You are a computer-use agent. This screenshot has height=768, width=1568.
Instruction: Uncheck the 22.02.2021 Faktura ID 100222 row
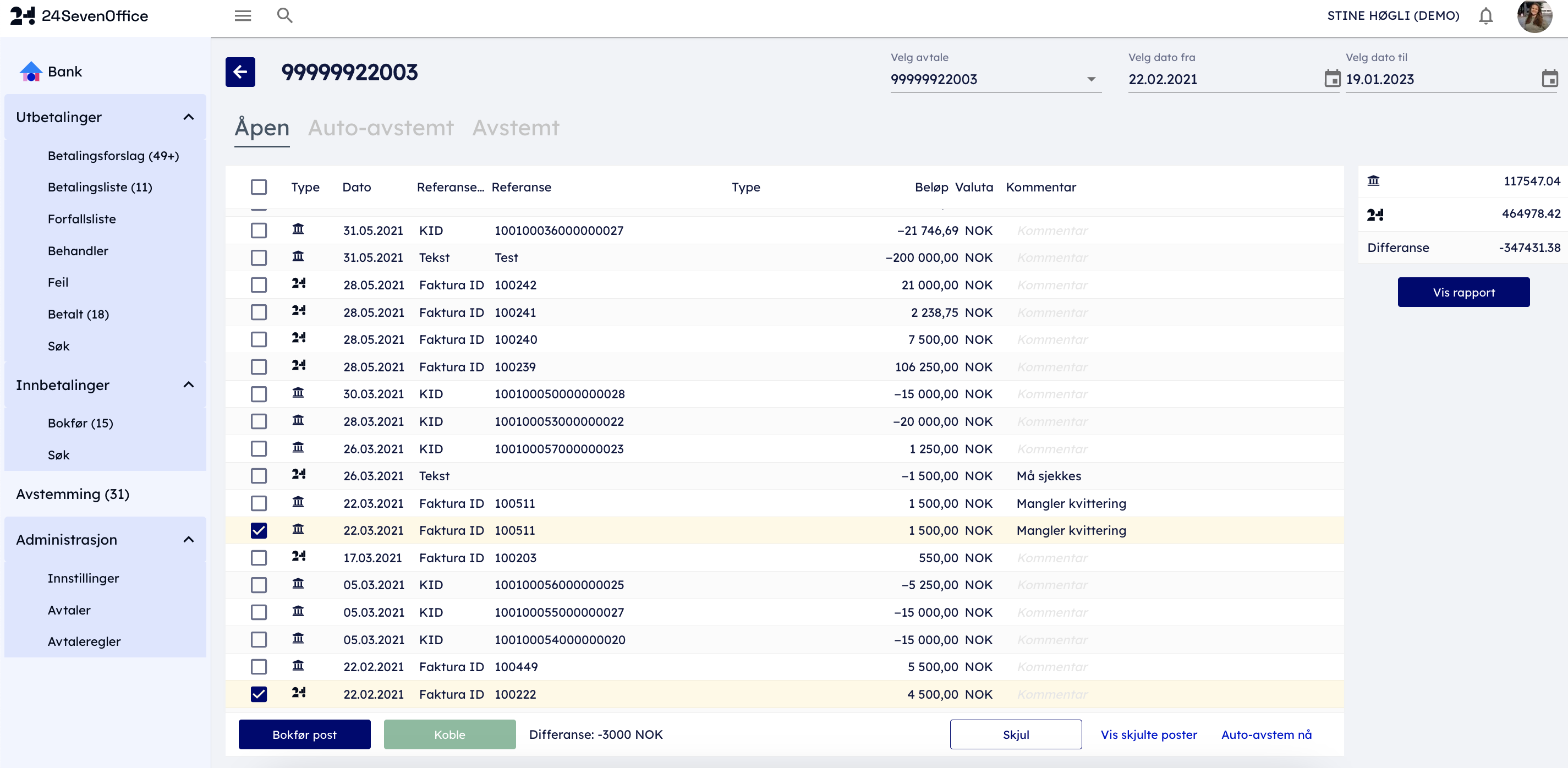[x=259, y=694]
